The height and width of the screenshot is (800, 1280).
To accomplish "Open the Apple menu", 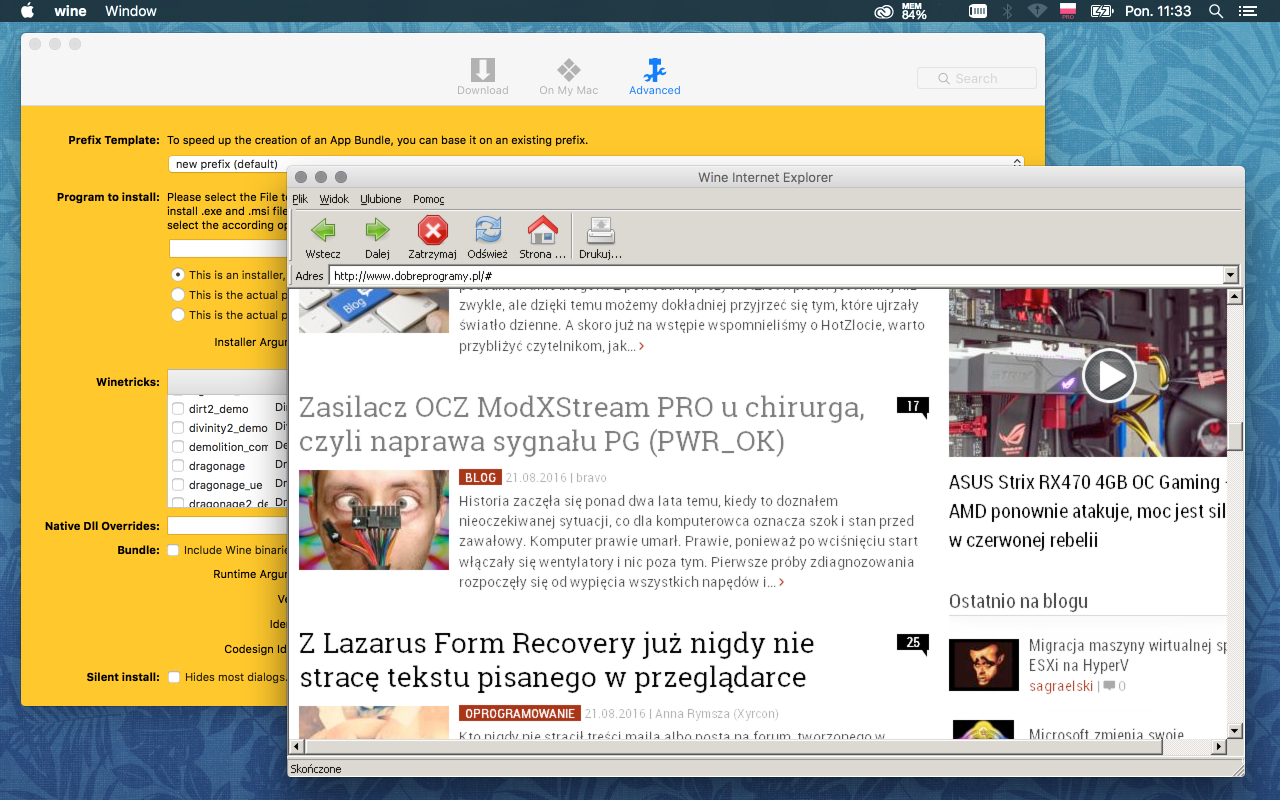I will pyautogui.click(x=27, y=11).
